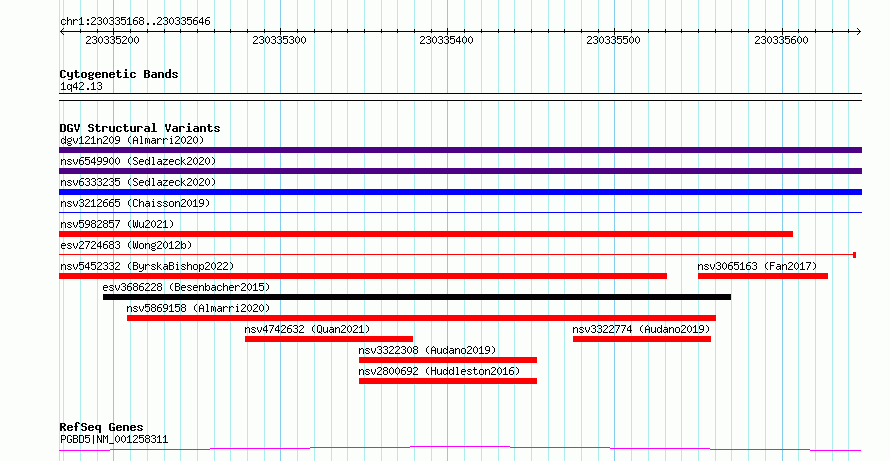The height and width of the screenshot is (461, 890).
Task: Click the nsv5869158 (Almarri2020) red bar
Action: pos(421,318)
